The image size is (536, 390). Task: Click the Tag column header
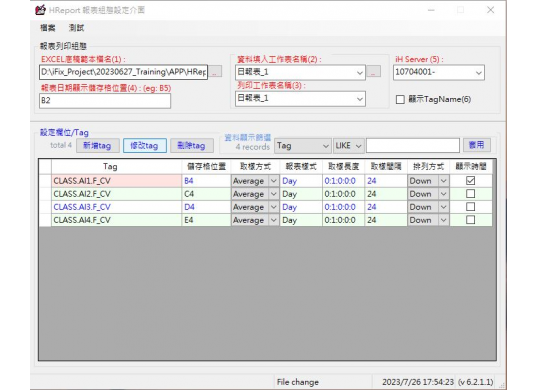pos(117,166)
